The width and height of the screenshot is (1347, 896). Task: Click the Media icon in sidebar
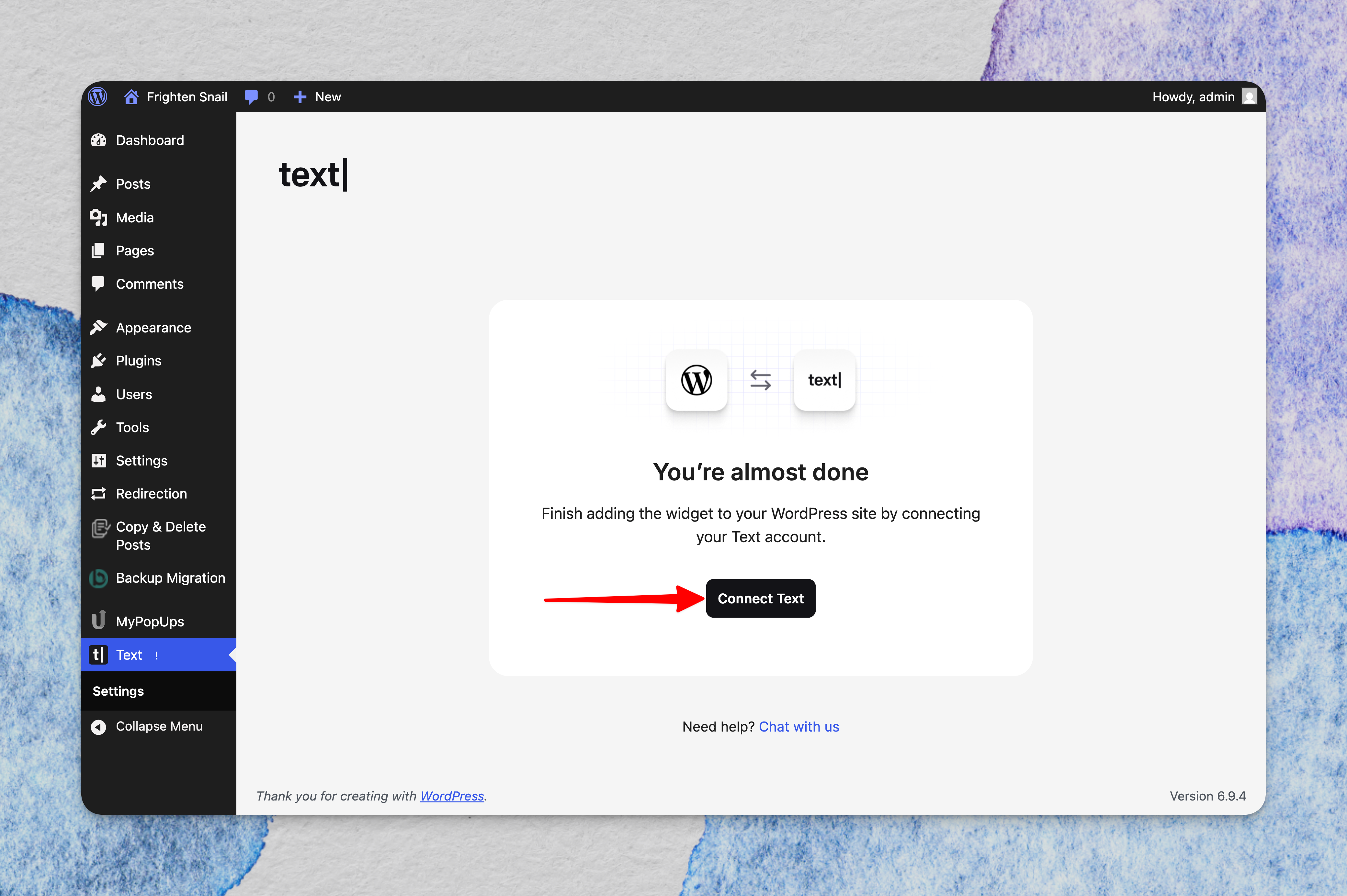[98, 217]
